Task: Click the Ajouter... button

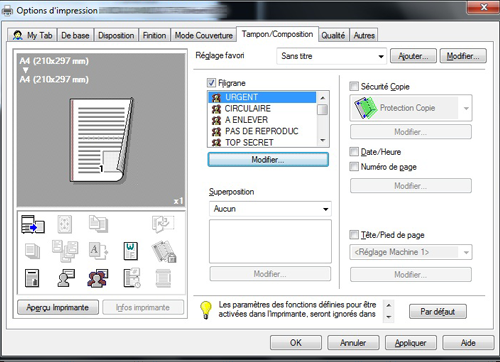Action: tap(413, 56)
